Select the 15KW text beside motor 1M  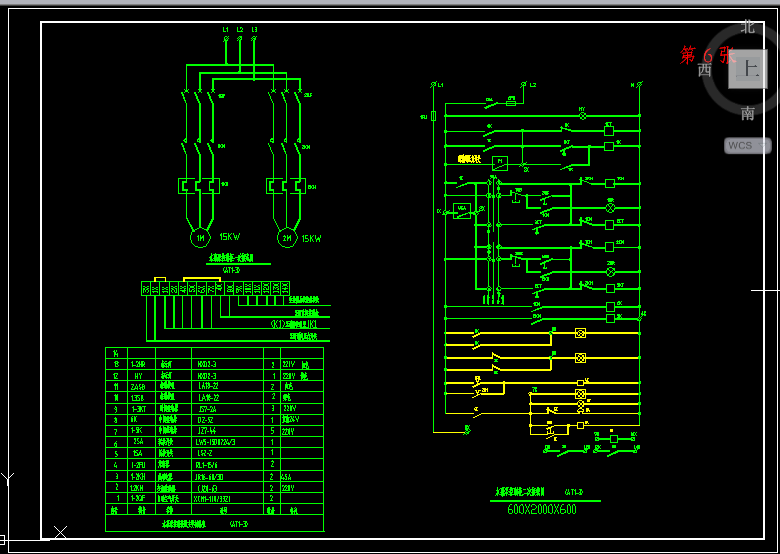click(230, 237)
